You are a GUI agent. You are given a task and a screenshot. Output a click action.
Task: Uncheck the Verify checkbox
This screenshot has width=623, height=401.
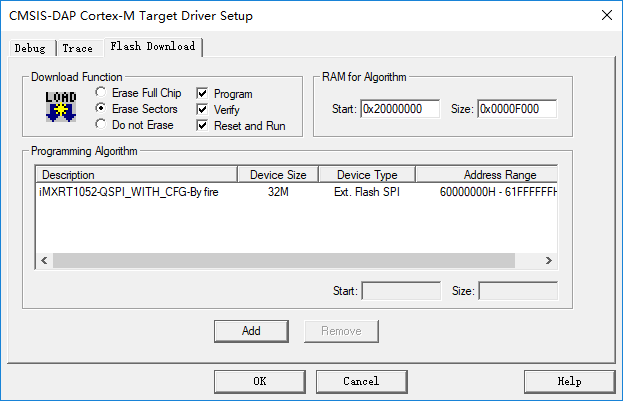point(202,109)
